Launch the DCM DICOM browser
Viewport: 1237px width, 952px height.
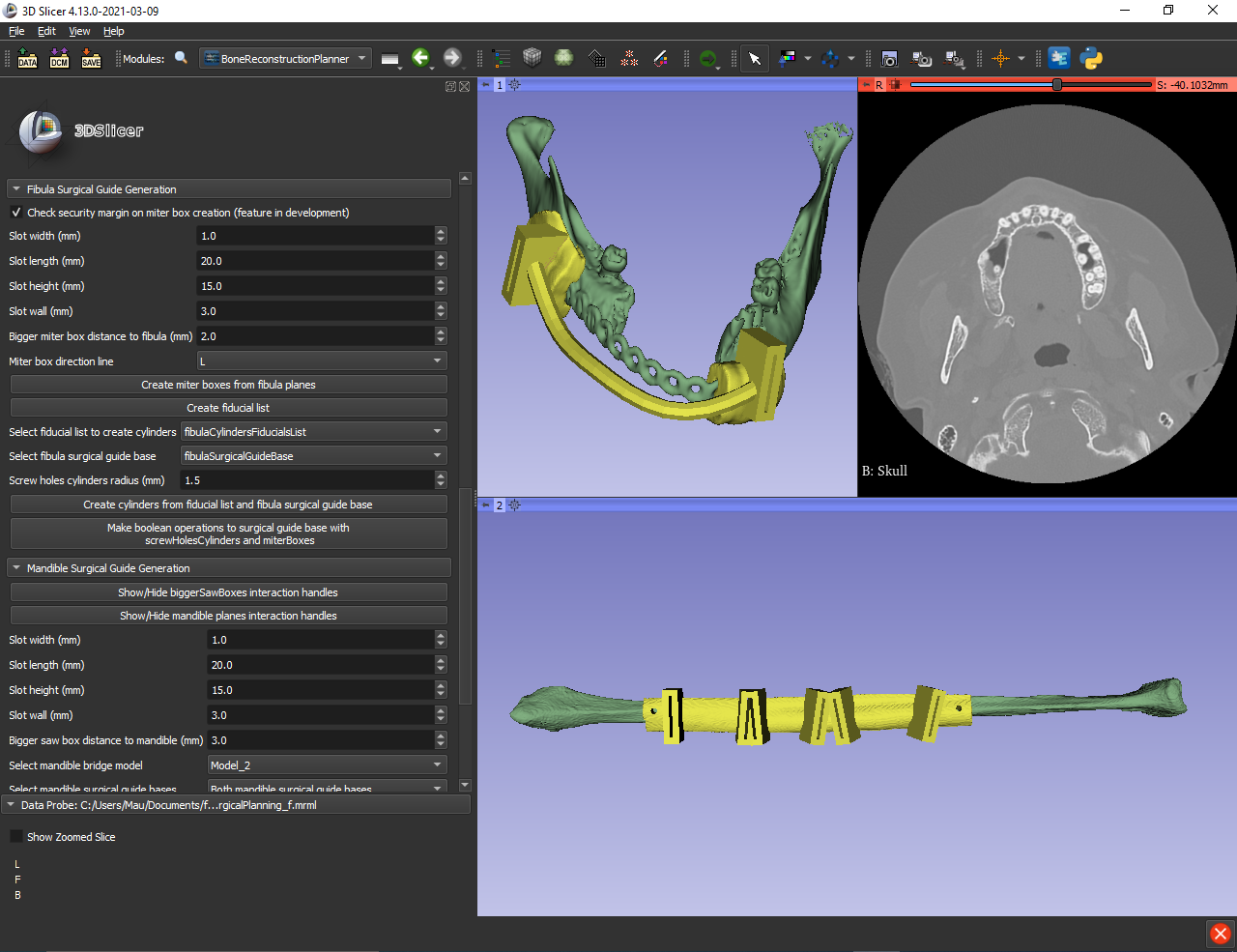point(59,58)
